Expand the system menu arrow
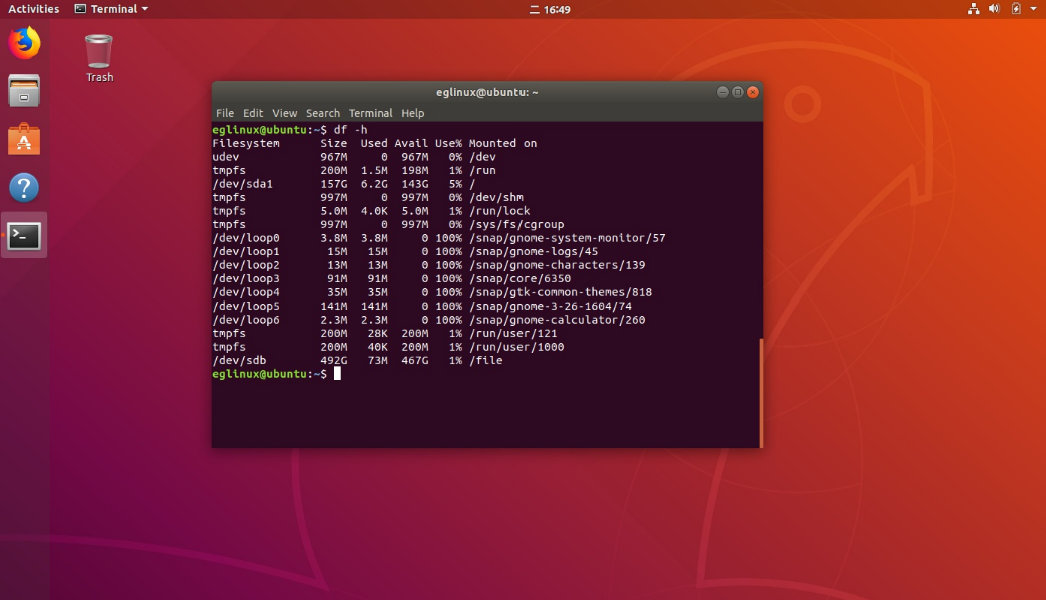The image size is (1046, 602). pyautogui.click(x=1033, y=9)
